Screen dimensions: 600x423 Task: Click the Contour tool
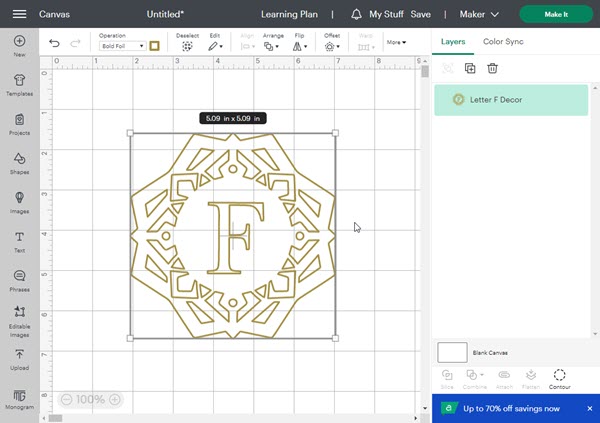559,379
